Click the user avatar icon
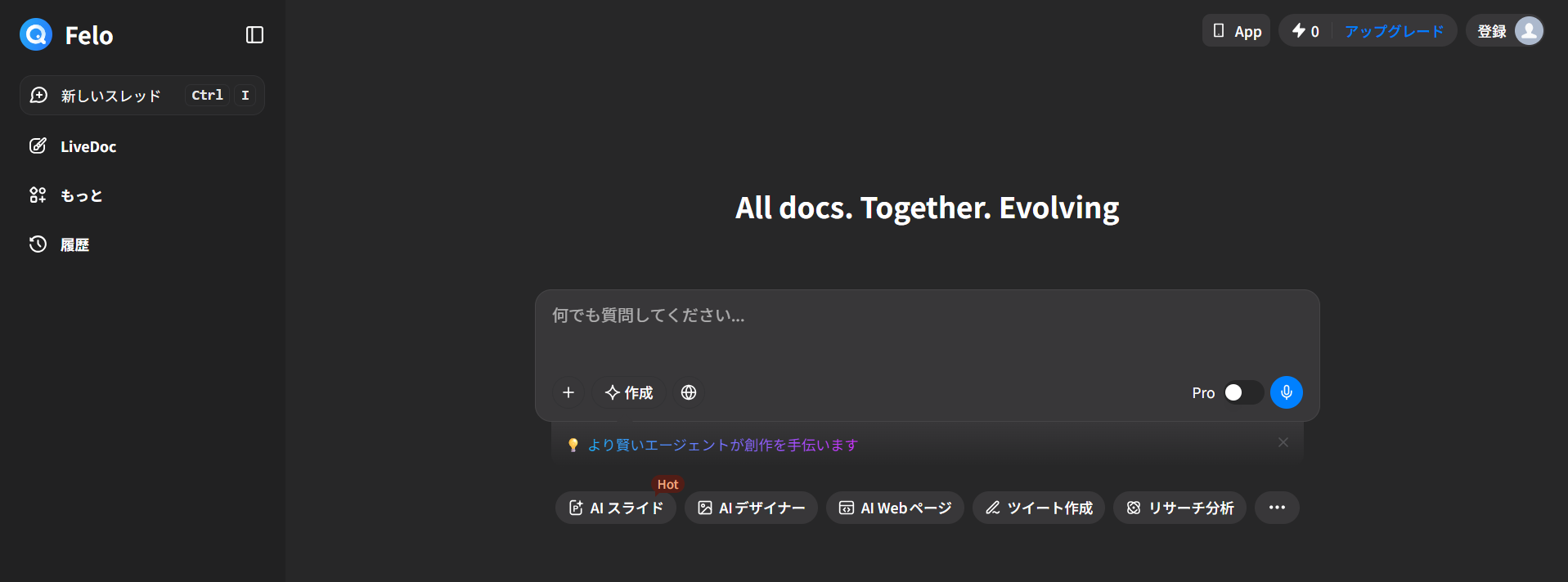This screenshot has height=582, width=1568. pos(1528,31)
